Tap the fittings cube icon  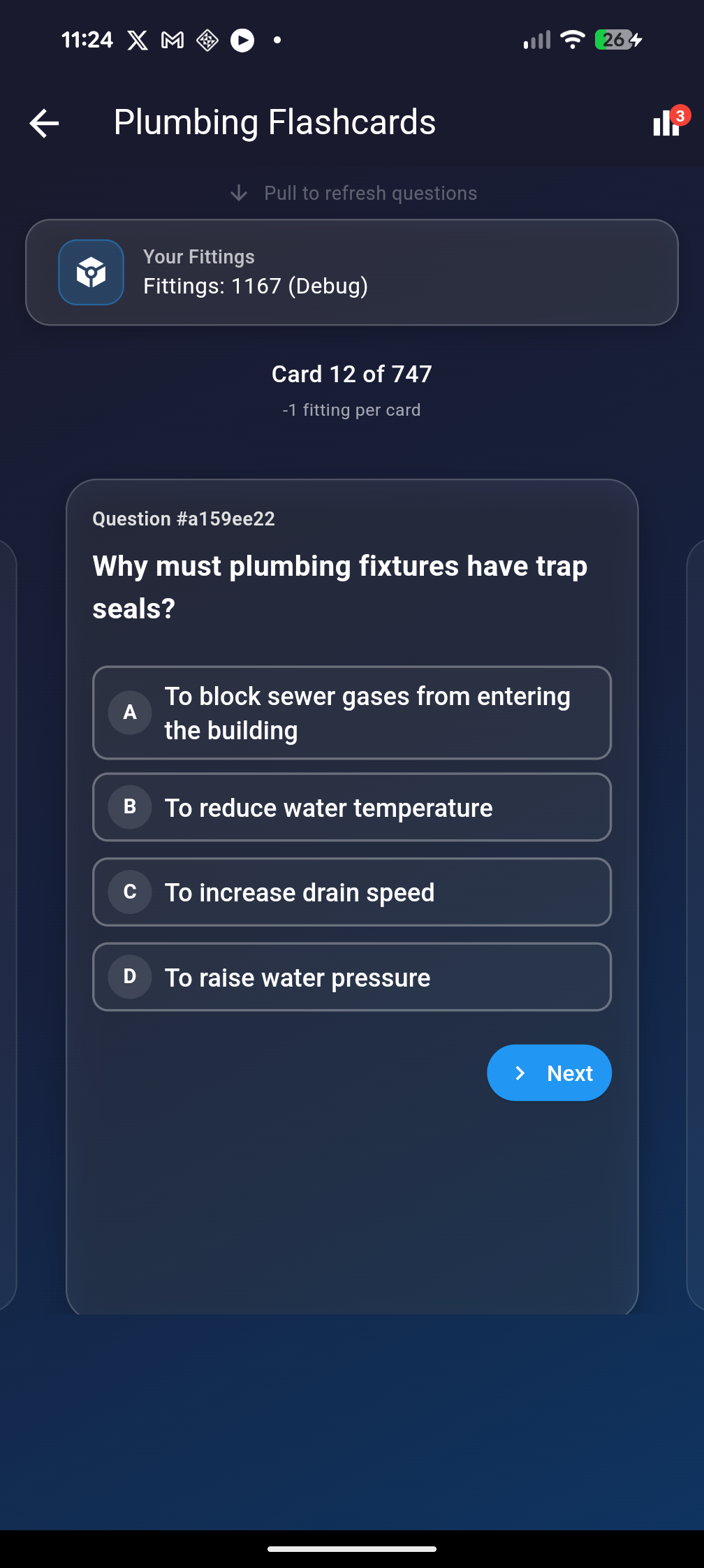click(x=91, y=273)
